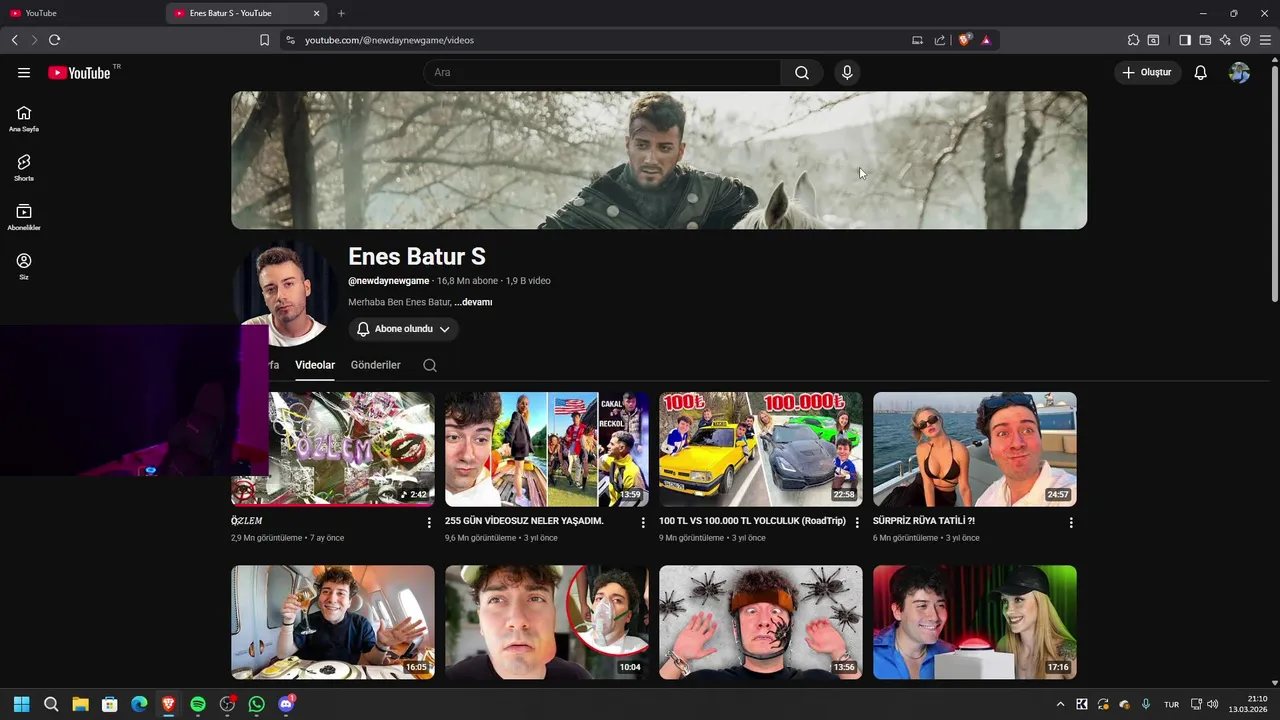This screenshot has height=720, width=1280.
Task: Open Brave Shields lion icon
Action: point(965,40)
